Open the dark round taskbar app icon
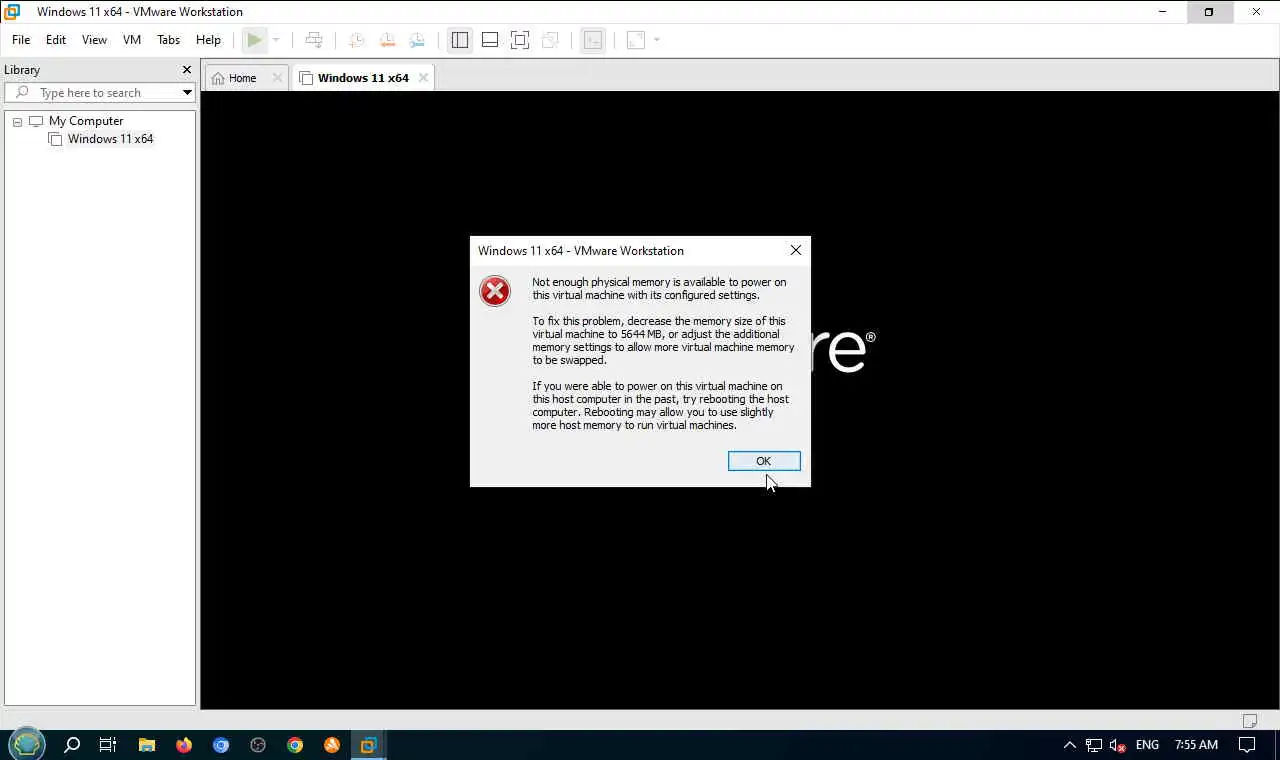Image resolution: width=1280 pixels, height=760 pixels. (258, 745)
